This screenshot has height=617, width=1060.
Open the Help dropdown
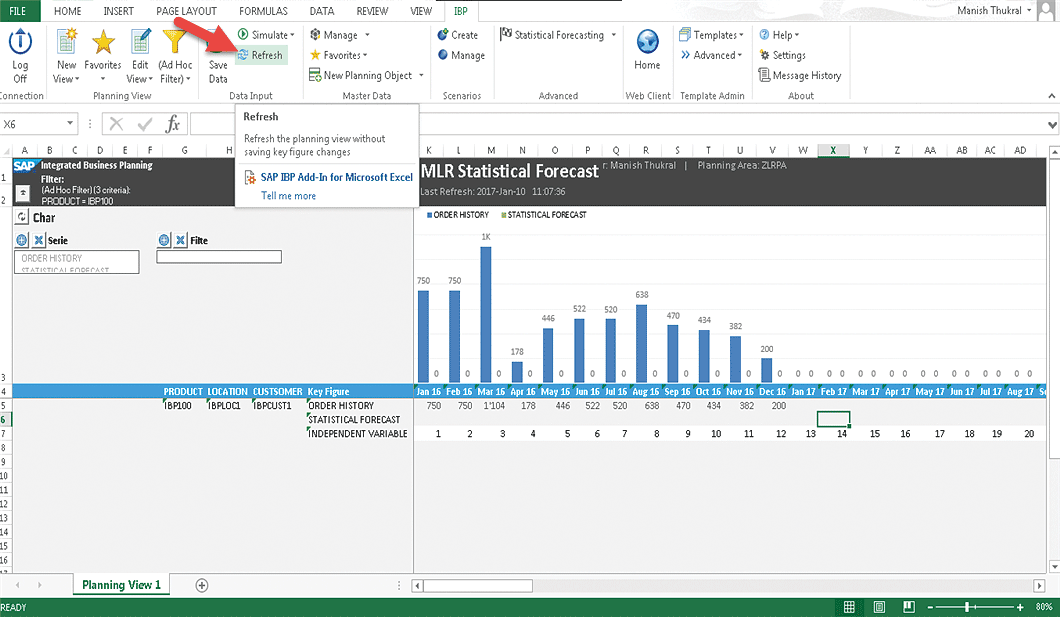pyautogui.click(x=779, y=35)
